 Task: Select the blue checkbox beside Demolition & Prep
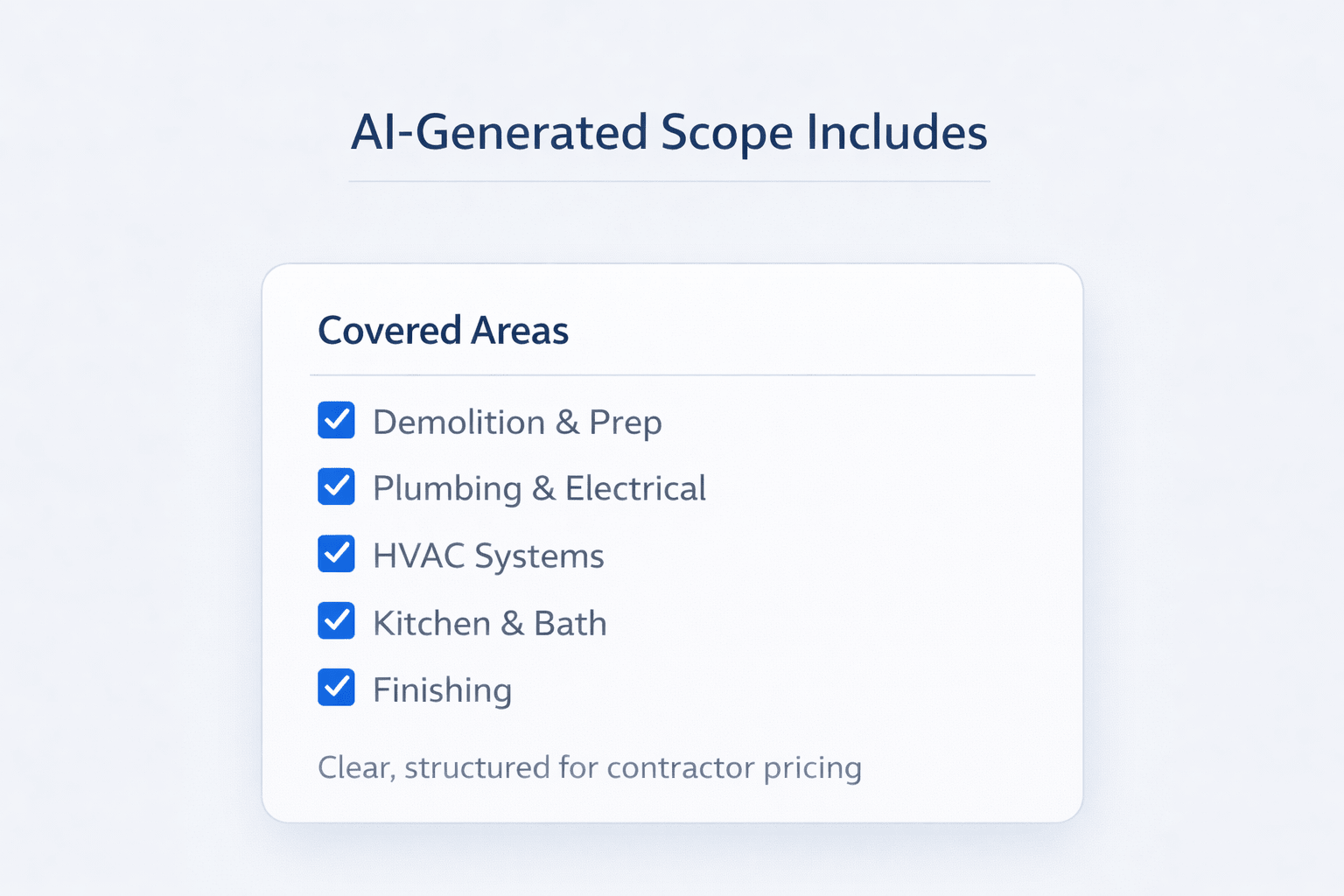[337, 421]
